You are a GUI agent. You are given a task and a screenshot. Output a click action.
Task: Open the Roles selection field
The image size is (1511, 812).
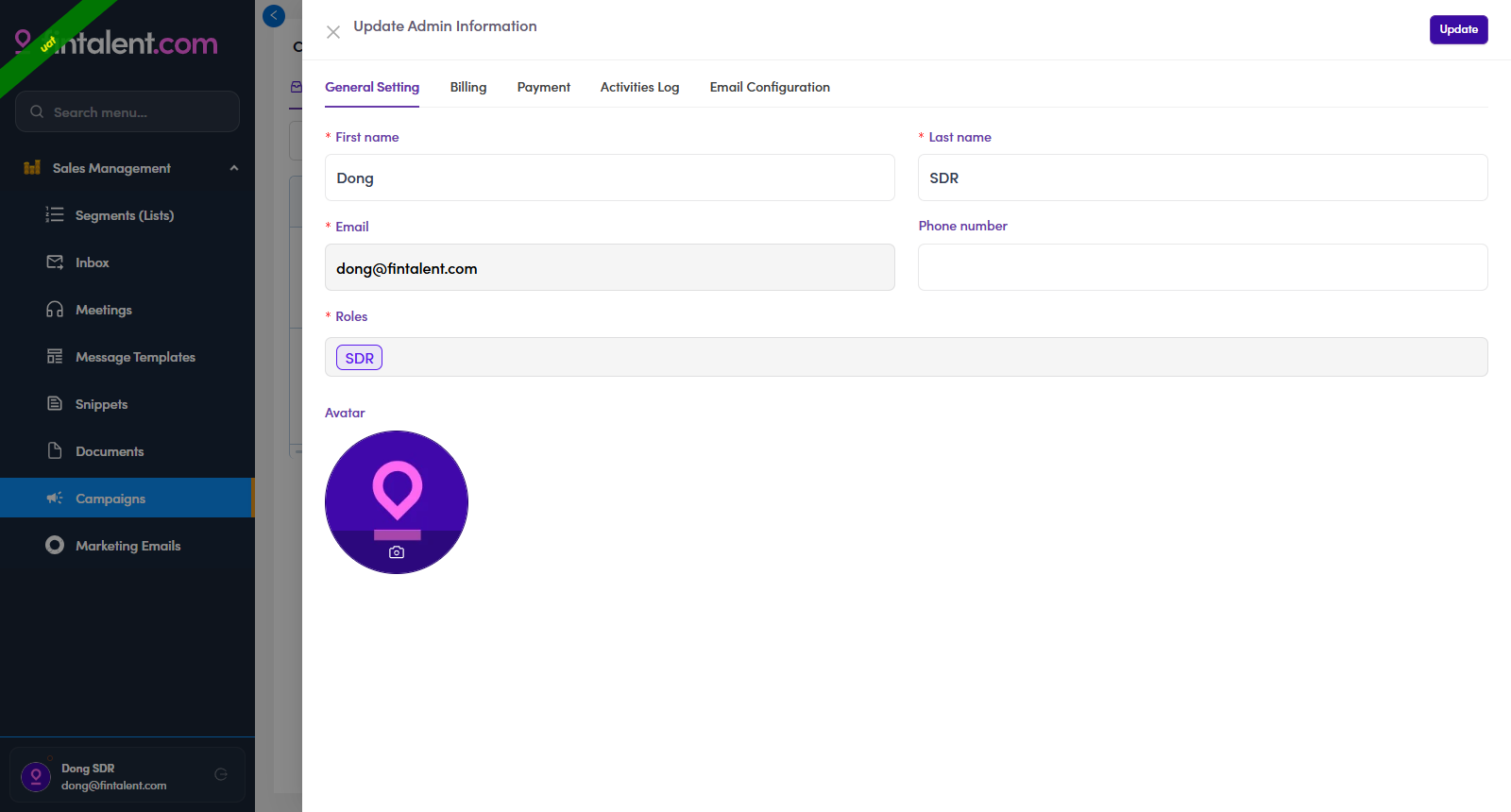(x=906, y=357)
